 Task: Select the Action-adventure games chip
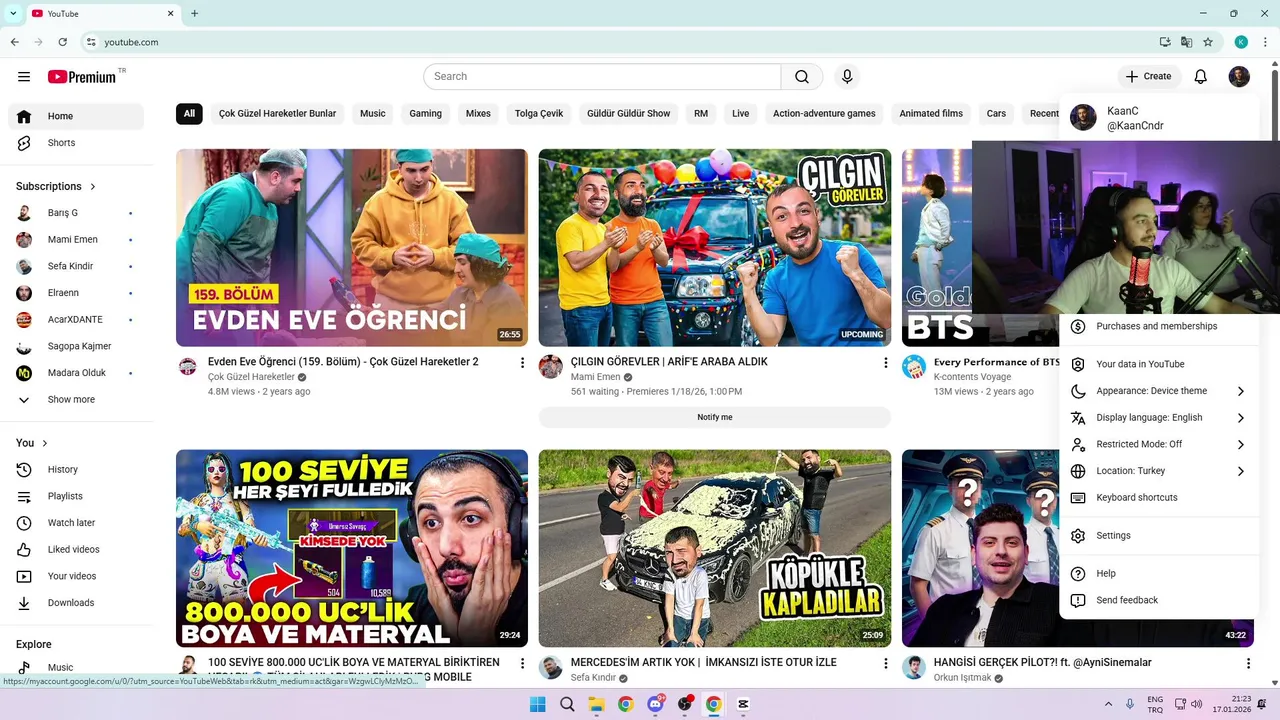point(824,114)
